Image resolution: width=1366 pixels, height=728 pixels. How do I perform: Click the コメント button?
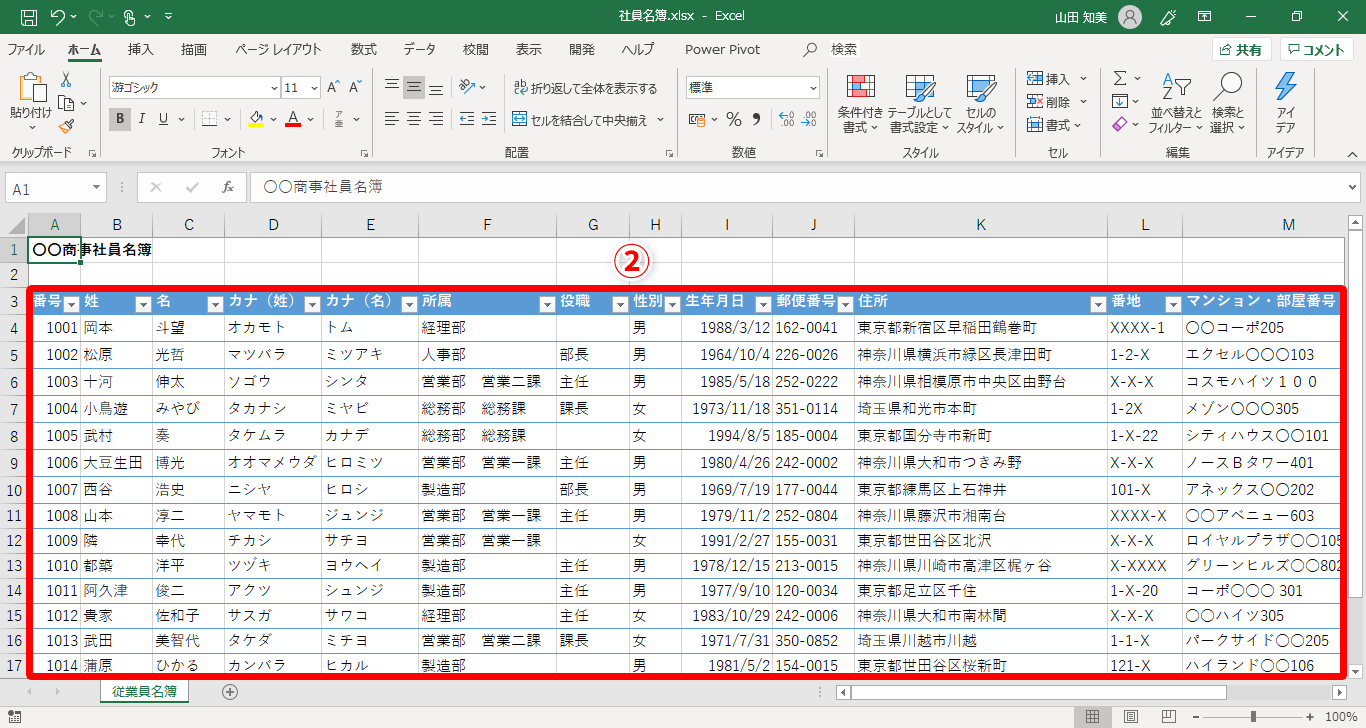click(x=1317, y=50)
